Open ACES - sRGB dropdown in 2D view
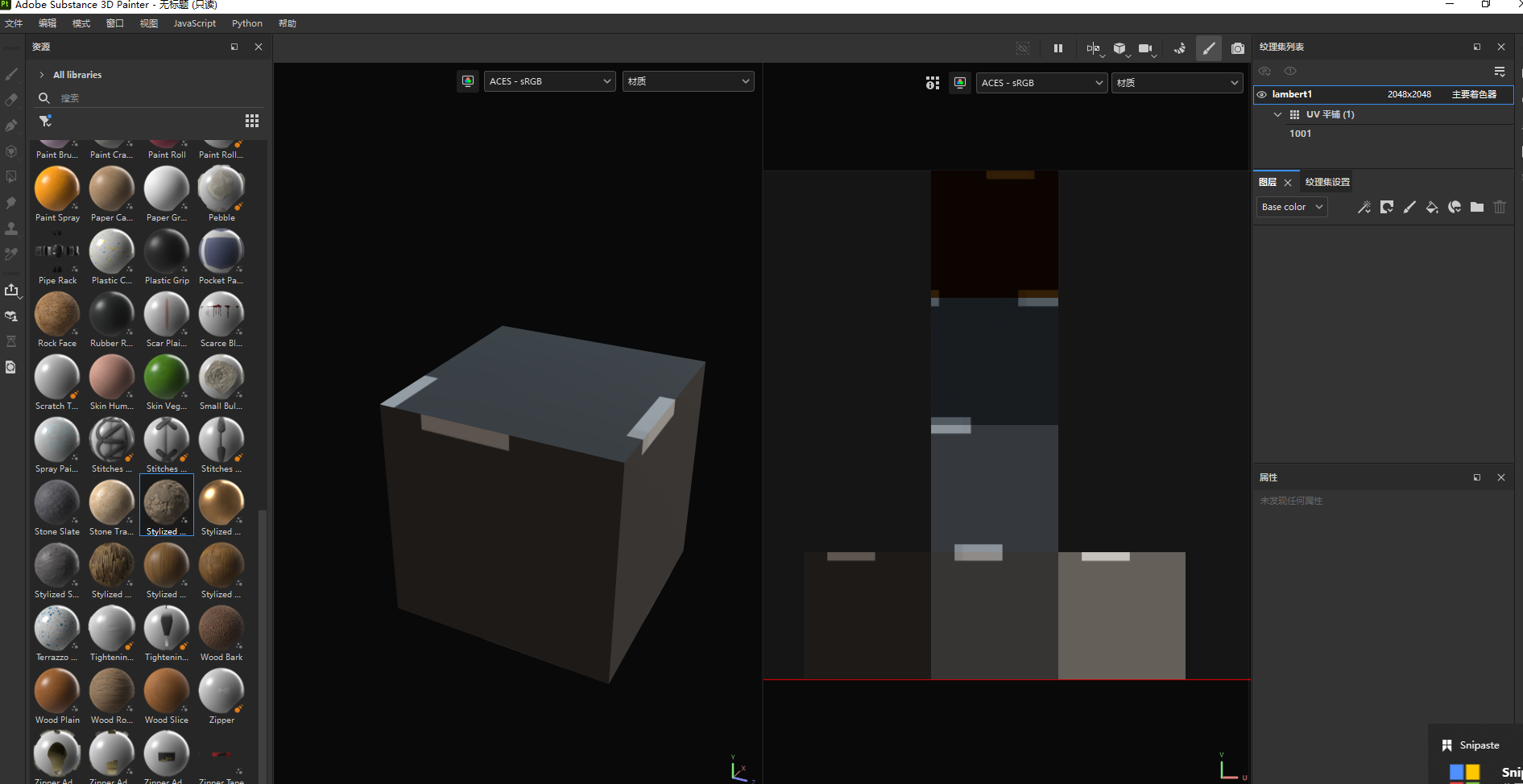 pyautogui.click(x=1042, y=83)
